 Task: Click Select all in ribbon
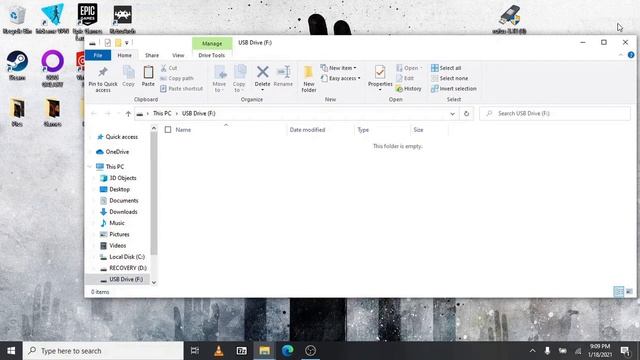[446, 68]
